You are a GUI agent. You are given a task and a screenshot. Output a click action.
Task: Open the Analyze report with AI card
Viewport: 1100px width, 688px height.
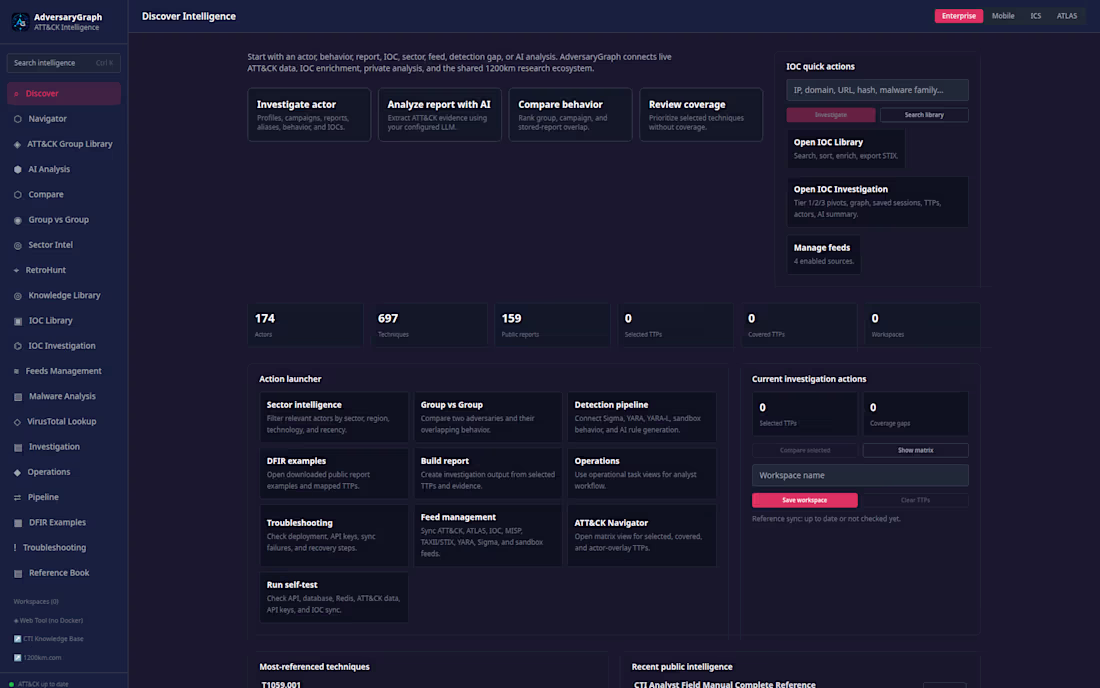coord(440,115)
